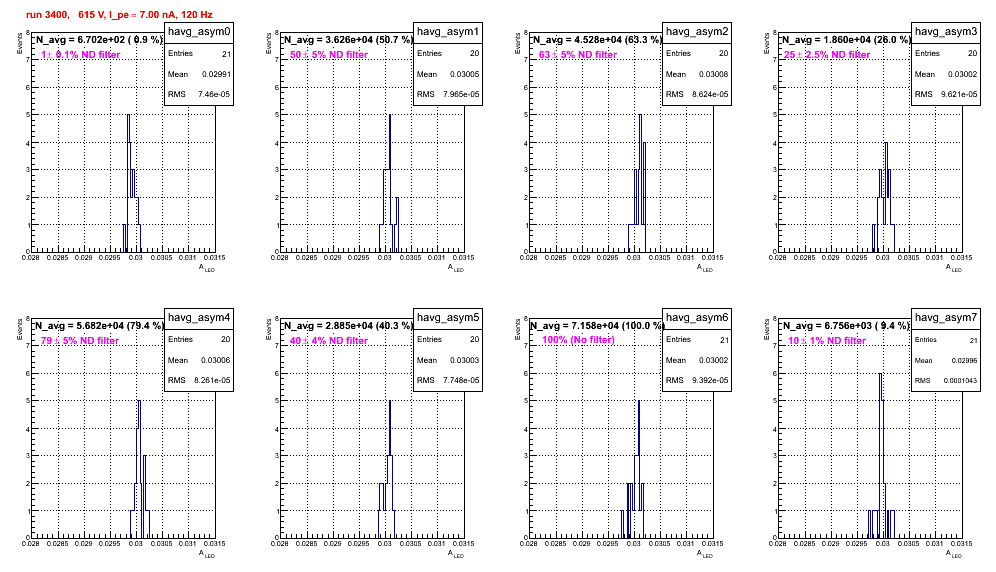Viewport: 996px width, 572px height.
Task: Select the havg_asym2 stats box title
Action: (x=697, y=31)
